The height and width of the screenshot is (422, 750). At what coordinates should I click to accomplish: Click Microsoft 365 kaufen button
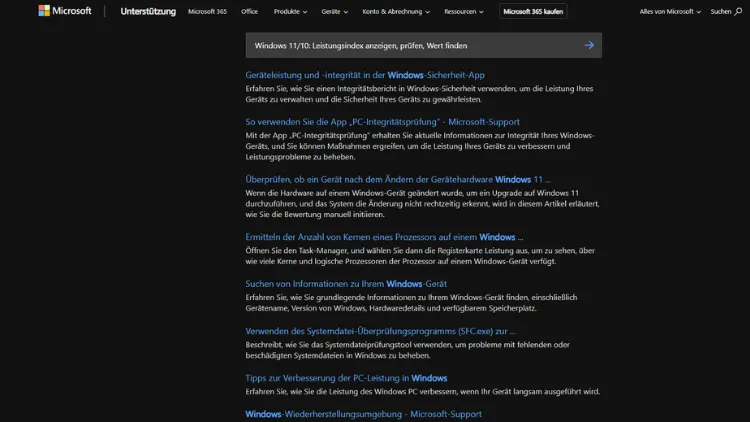tap(533, 11)
